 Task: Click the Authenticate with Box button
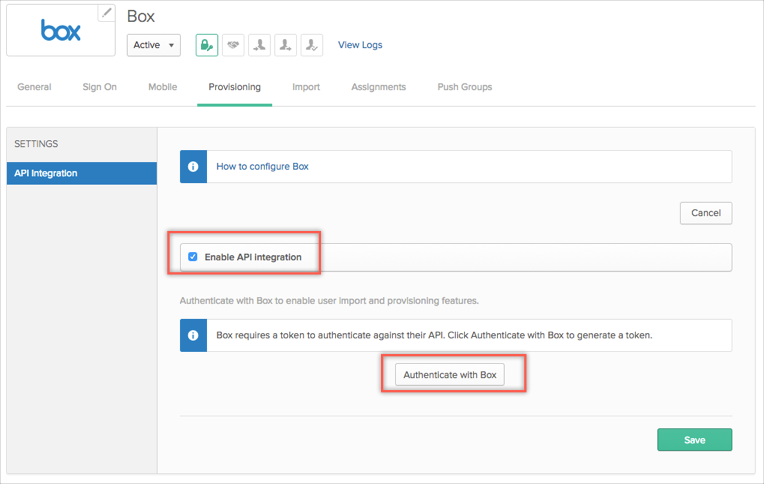[x=450, y=375]
